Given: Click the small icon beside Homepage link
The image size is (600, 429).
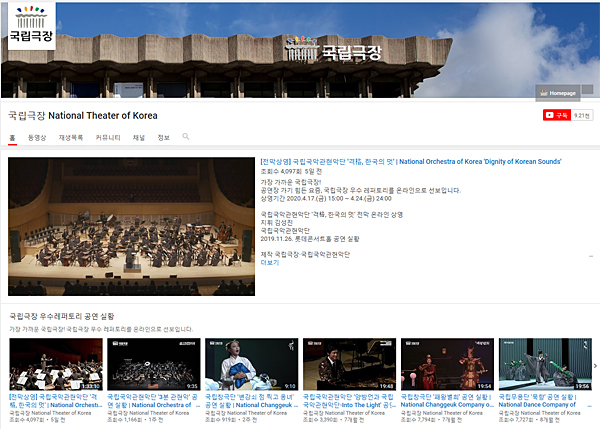Looking at the screenshot, I should pos(587,90).
